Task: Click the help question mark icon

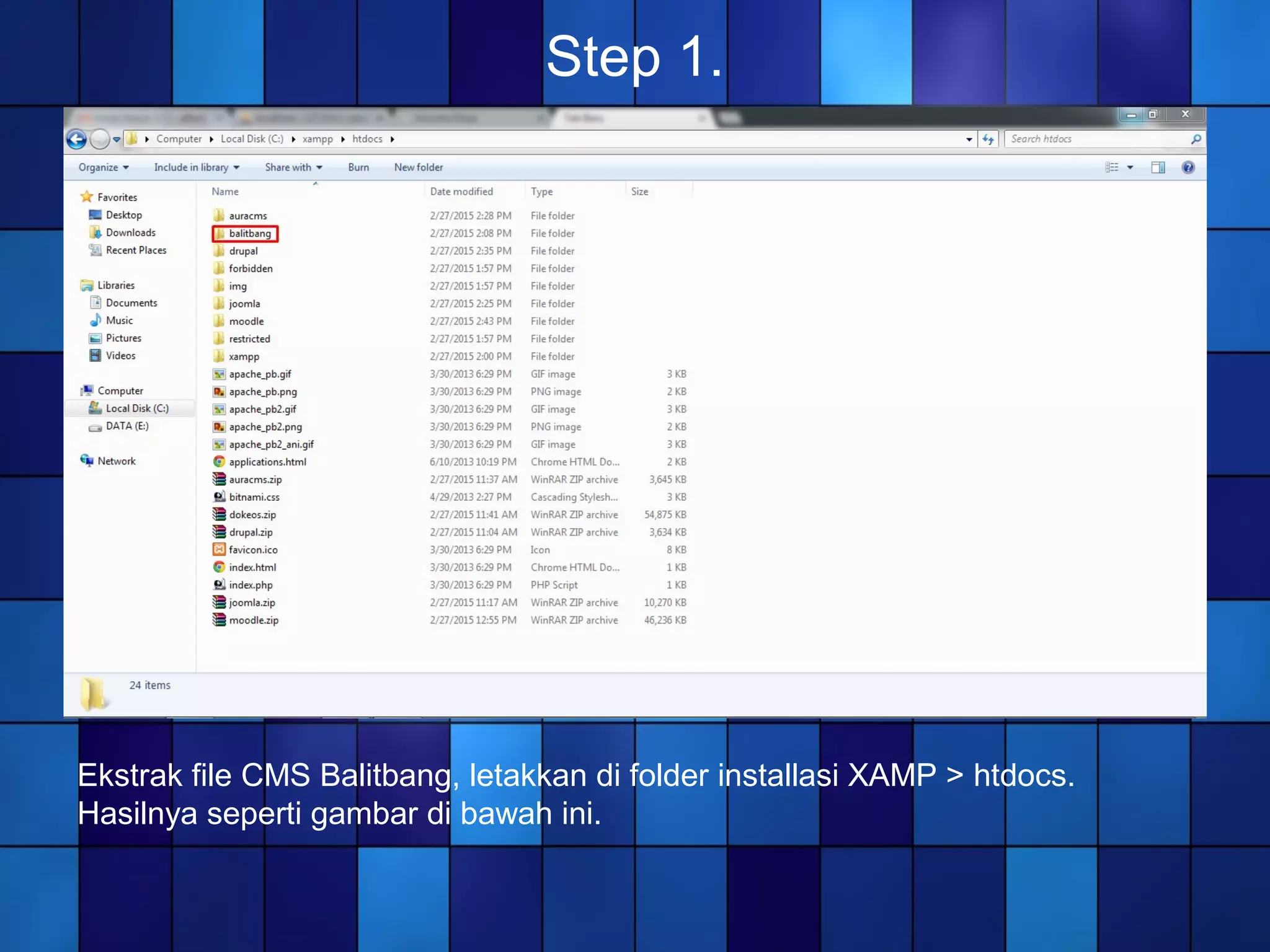Action: (1188, 167)
